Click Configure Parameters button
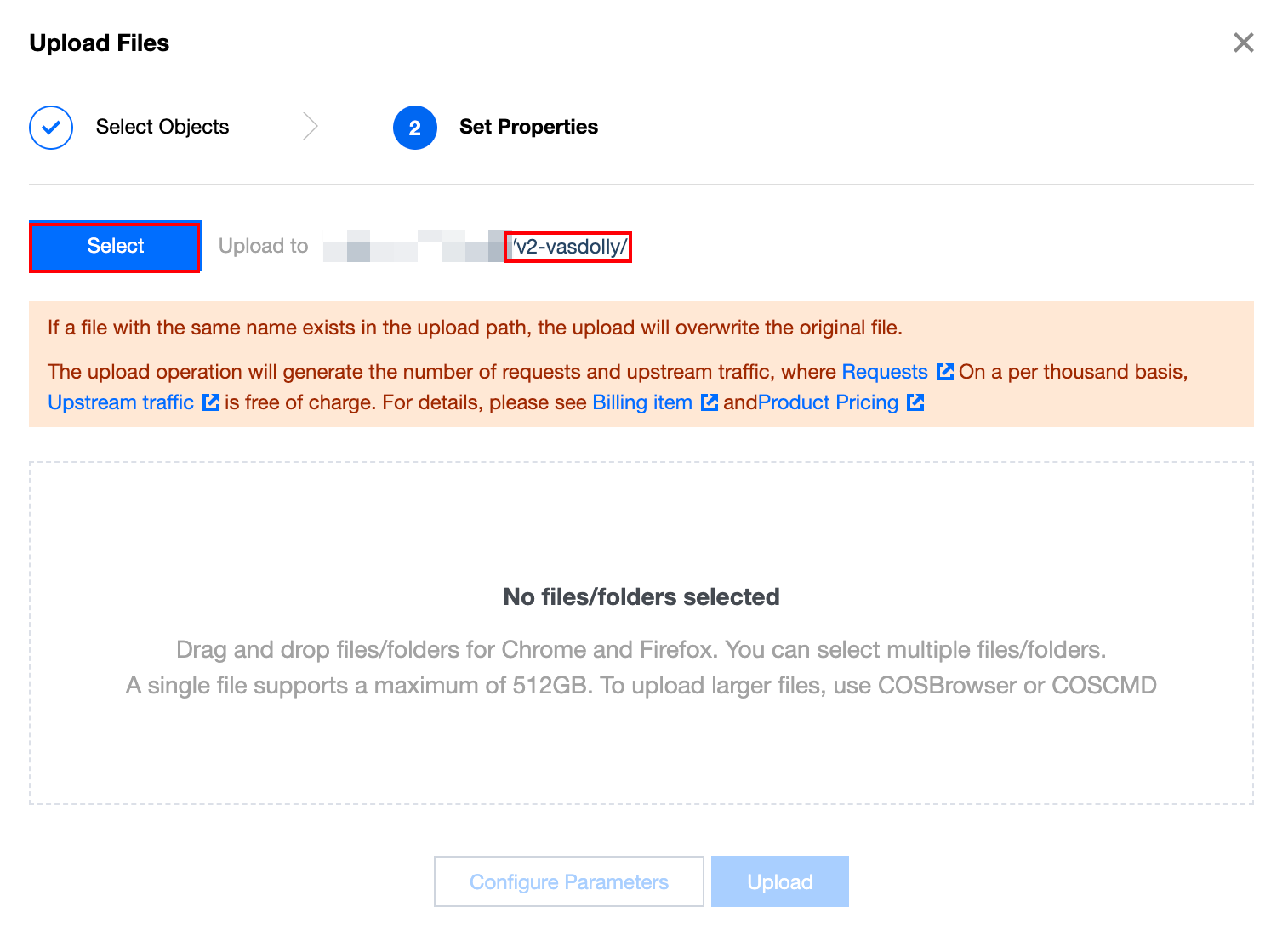The width and height of the screenshot is (1288, 941). tap(568, 881)
